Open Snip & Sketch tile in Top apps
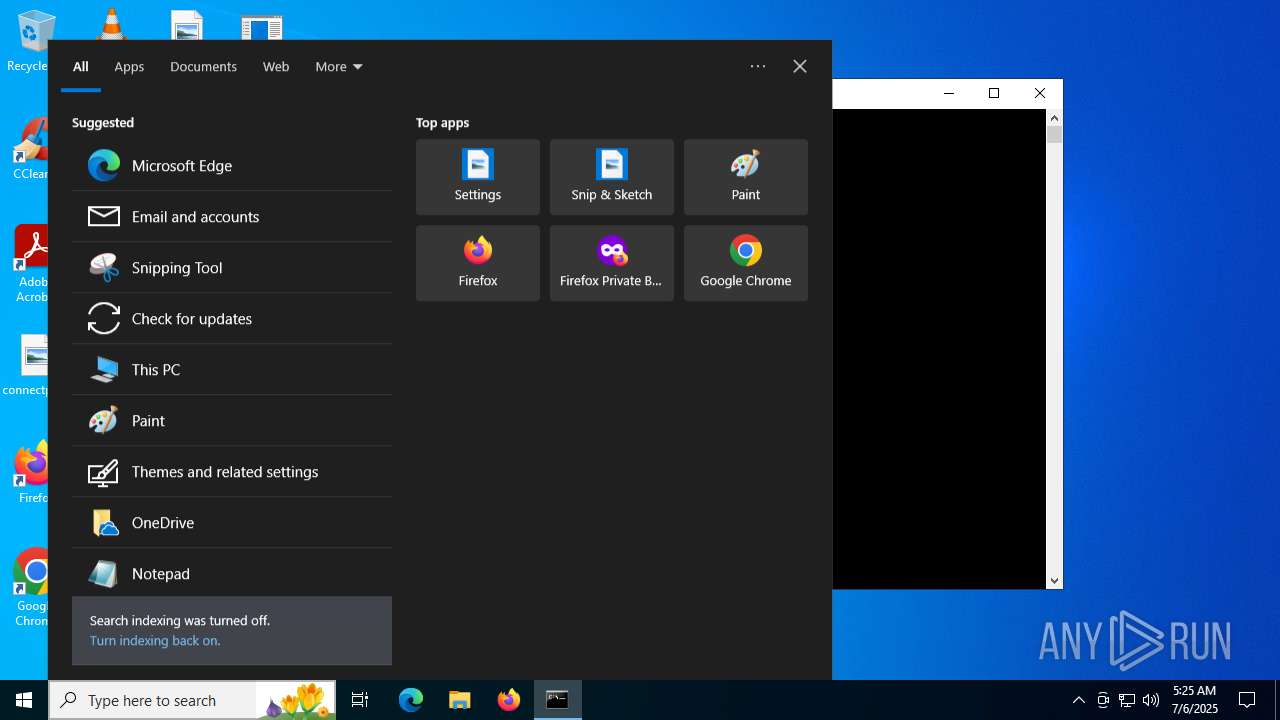 pyautogui.click(x=612, y=177)
